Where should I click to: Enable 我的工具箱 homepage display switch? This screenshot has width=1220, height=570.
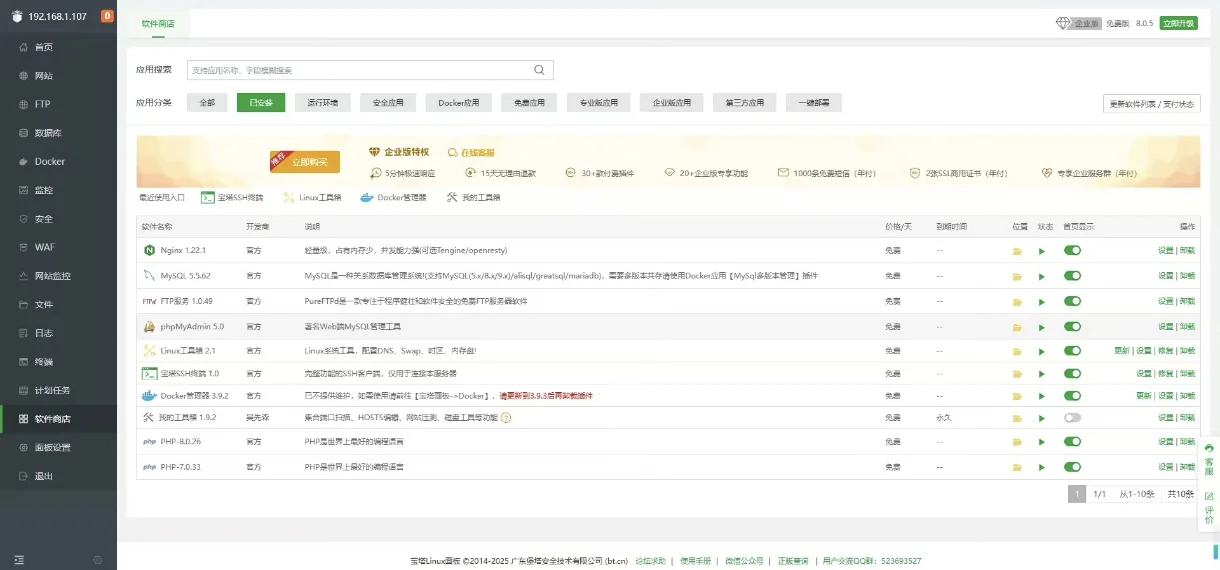(1073, 418)
